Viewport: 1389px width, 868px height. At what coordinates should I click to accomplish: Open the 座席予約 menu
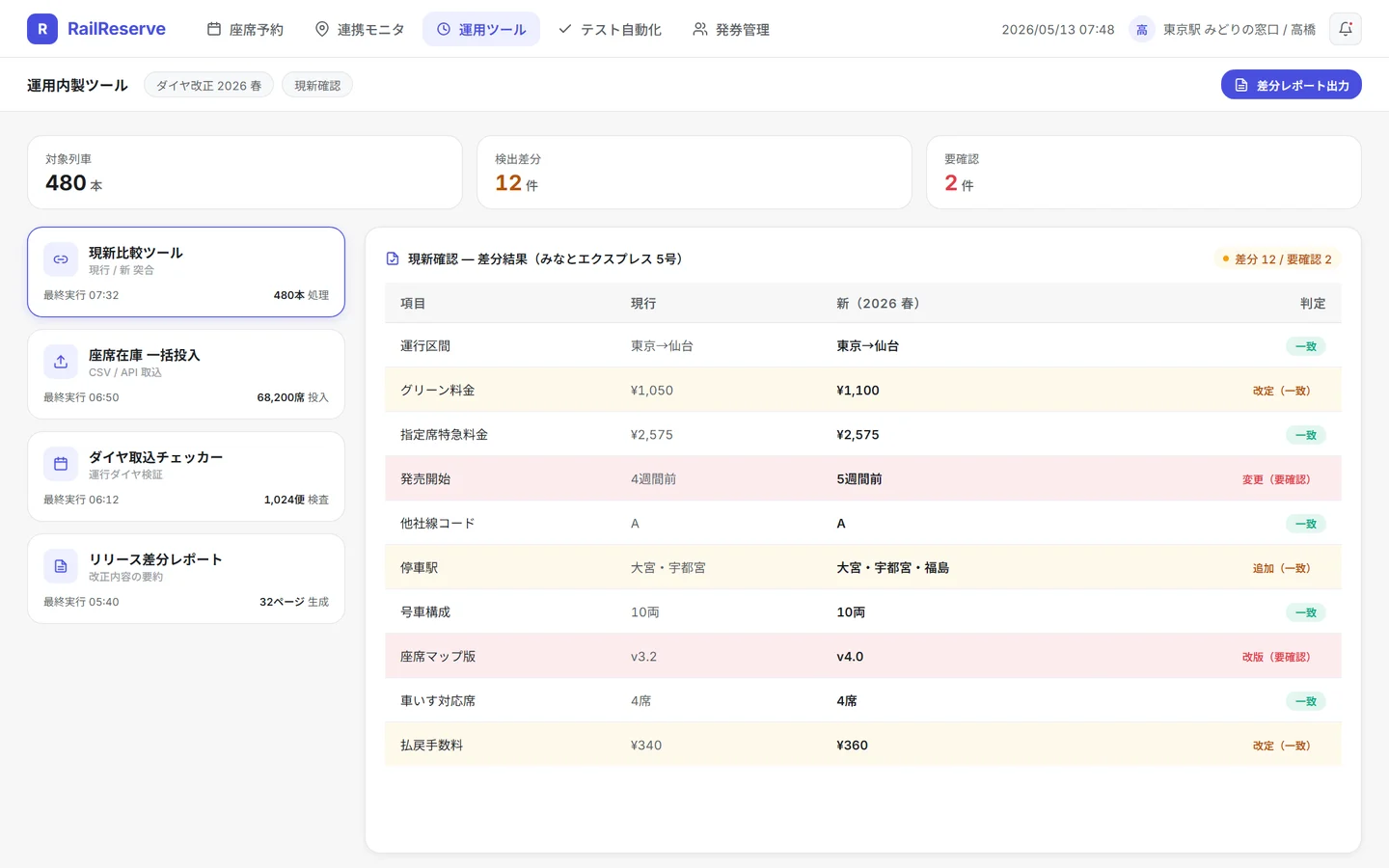point(245,29)
